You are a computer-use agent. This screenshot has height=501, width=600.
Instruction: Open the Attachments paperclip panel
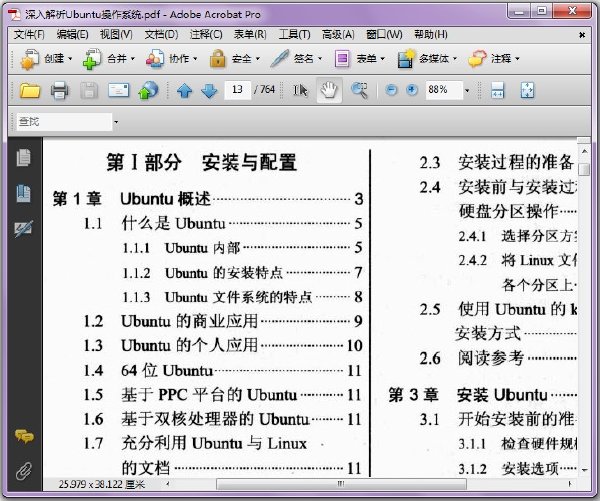tap(24, 471)
